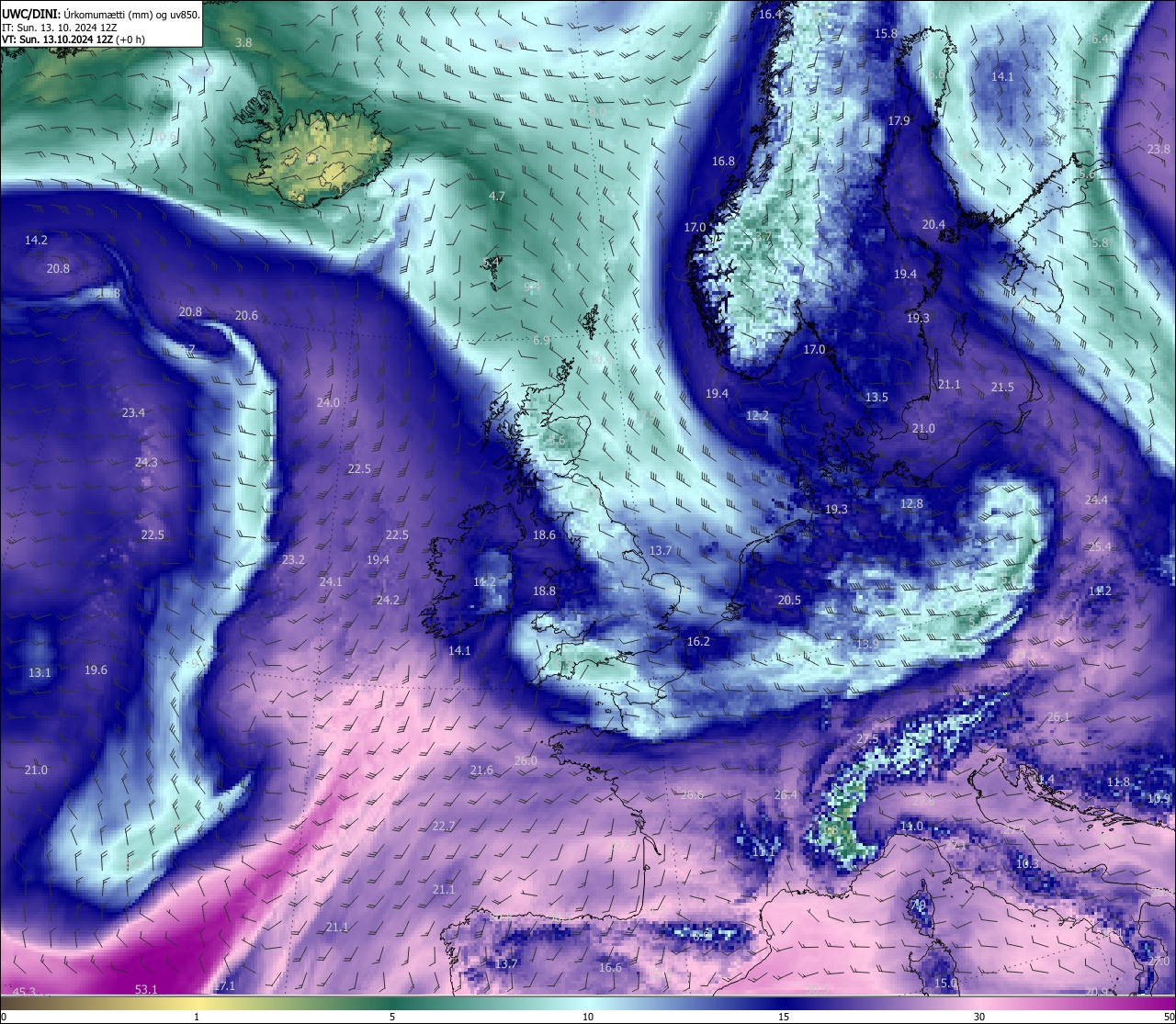Click the 14.0 value over northern Italy

click(x=911, y=827)
